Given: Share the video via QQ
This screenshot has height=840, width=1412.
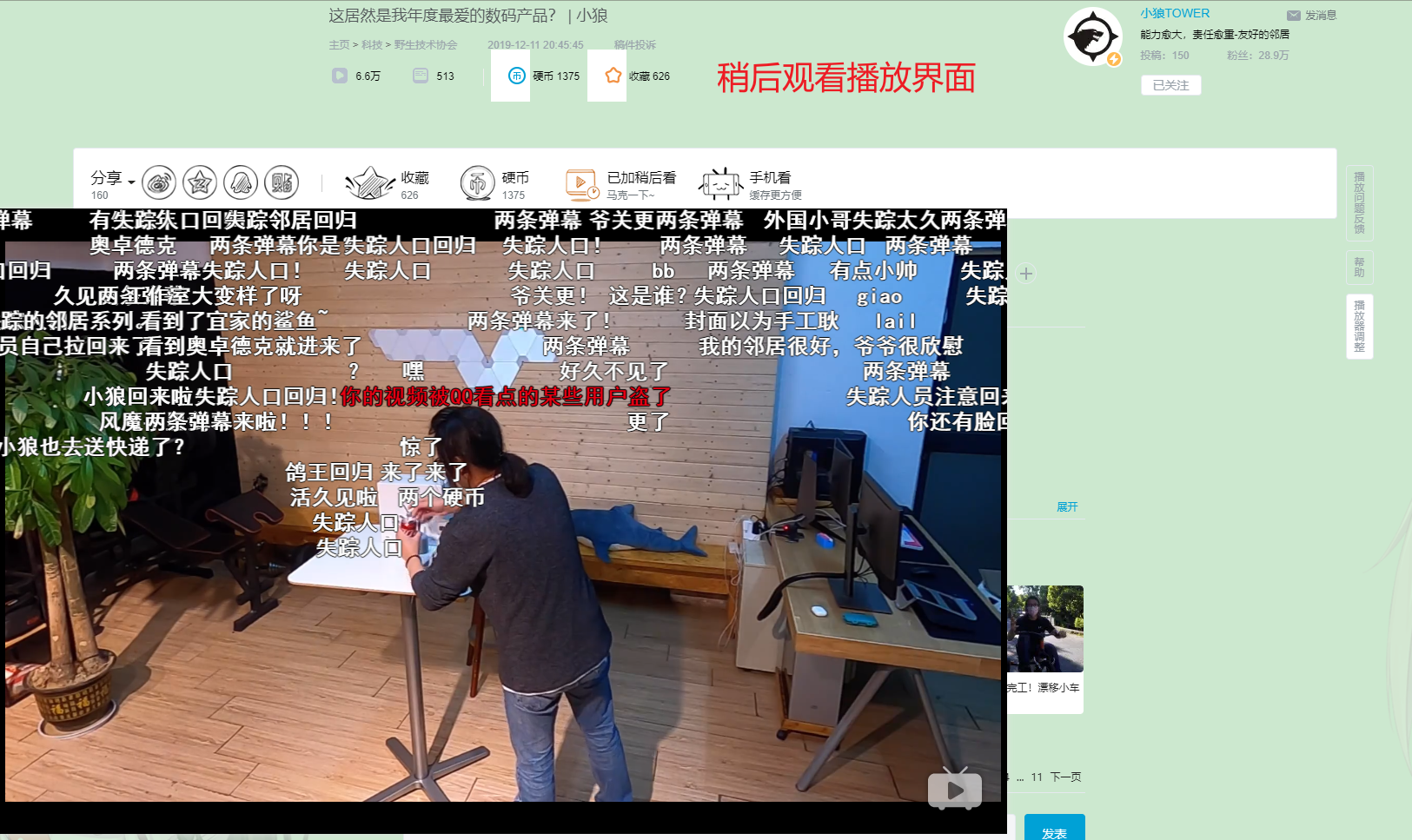Looking at the screenshot, I should click(241, 182).
